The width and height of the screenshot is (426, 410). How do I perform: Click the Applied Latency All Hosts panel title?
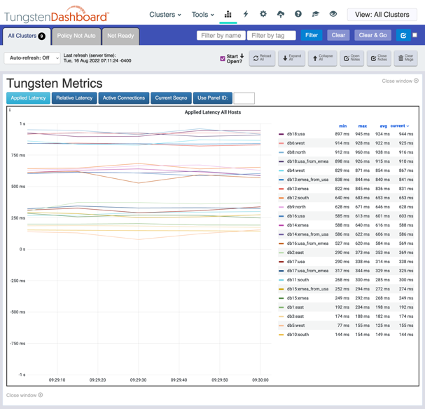pyautogui.click(x=213, y=112)
